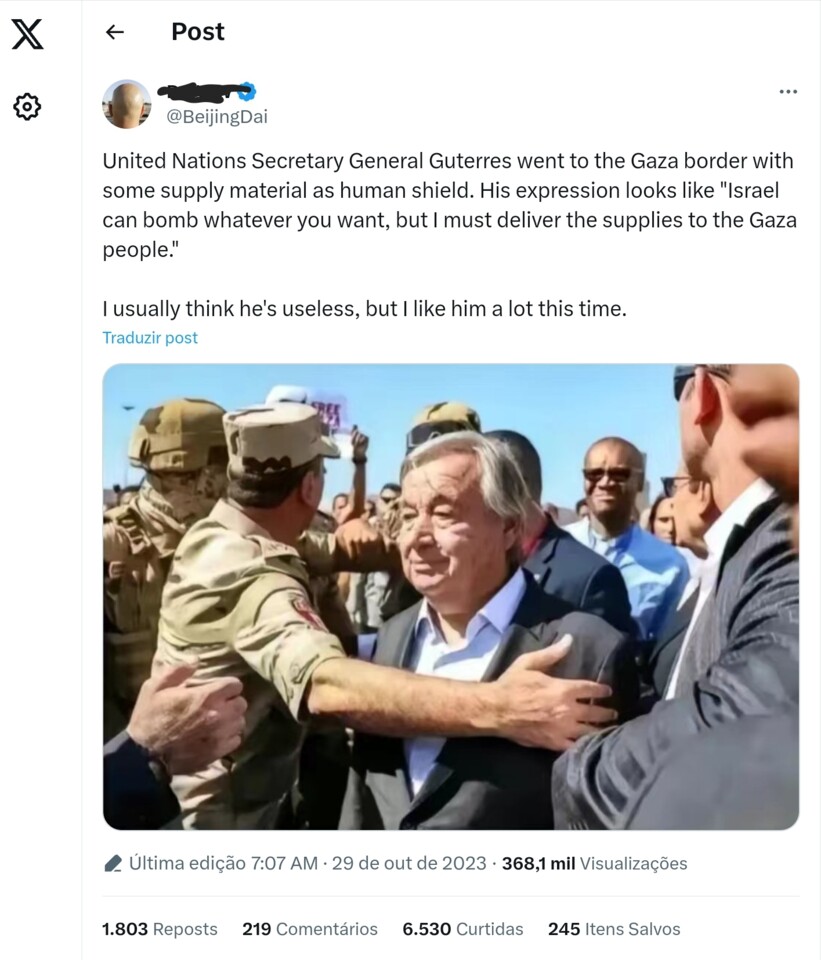View the 6.530 Curtidas list

point(463,929)
